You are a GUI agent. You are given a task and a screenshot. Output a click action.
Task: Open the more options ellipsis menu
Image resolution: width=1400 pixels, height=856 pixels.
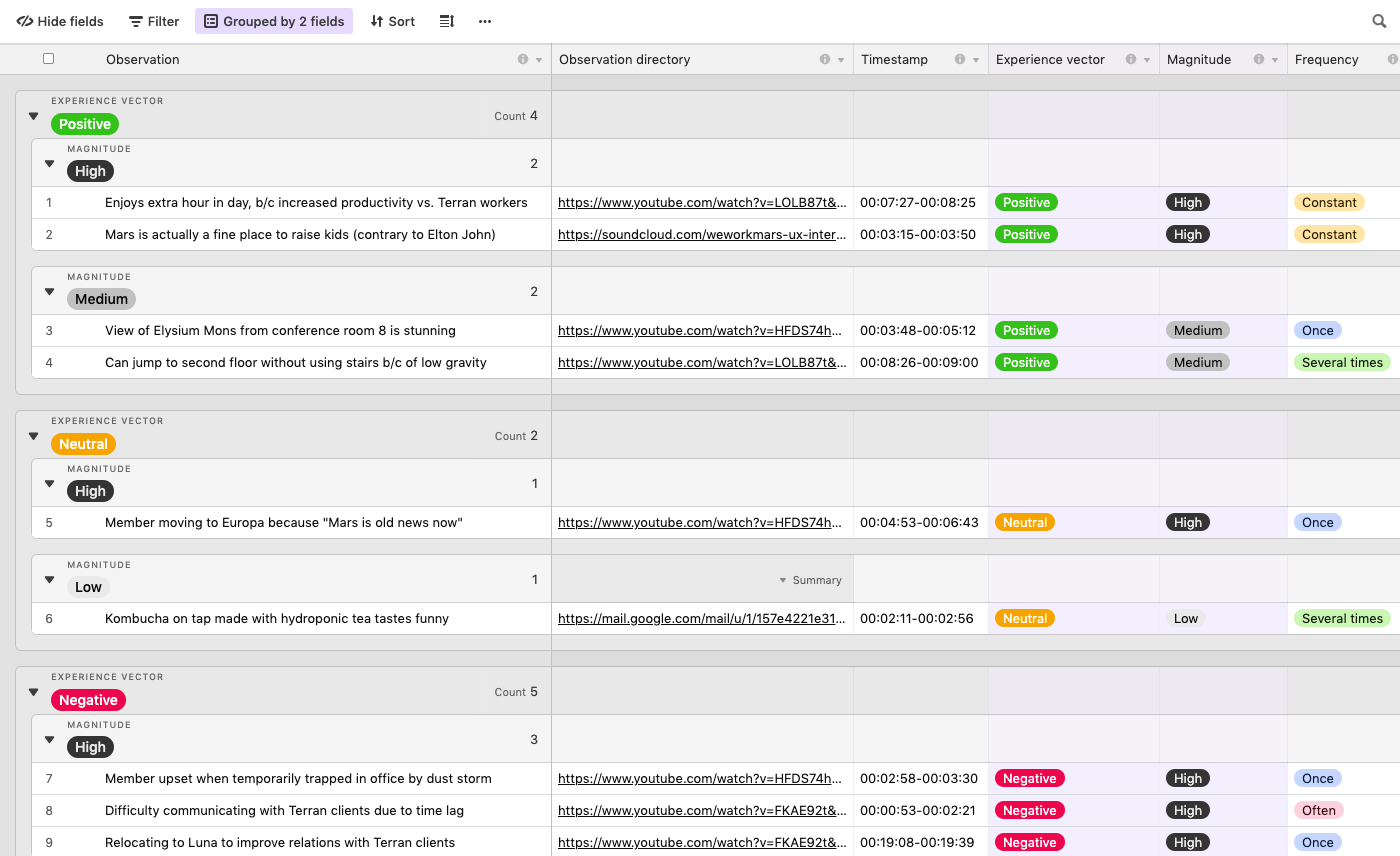pos(485,21)
